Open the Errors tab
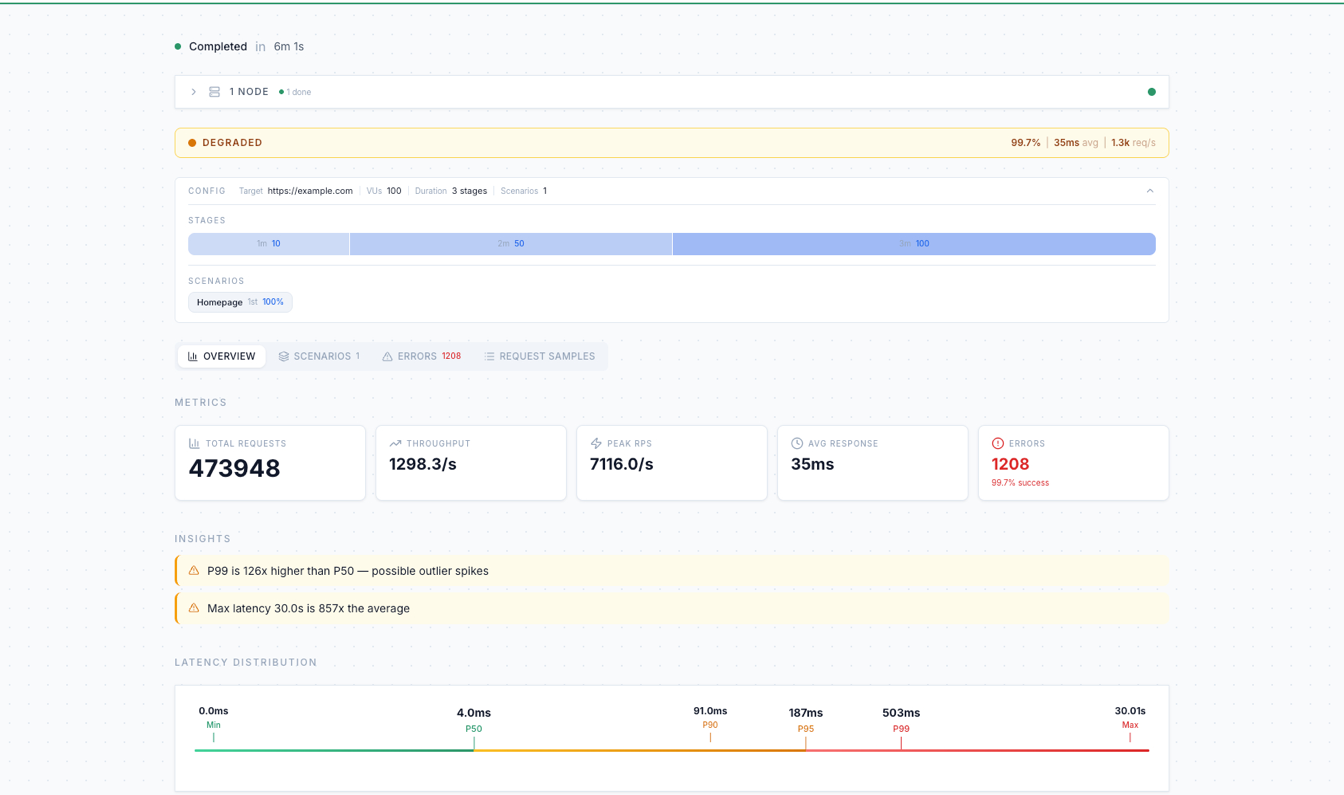1344x795 pixels. [x=421, y=356]
